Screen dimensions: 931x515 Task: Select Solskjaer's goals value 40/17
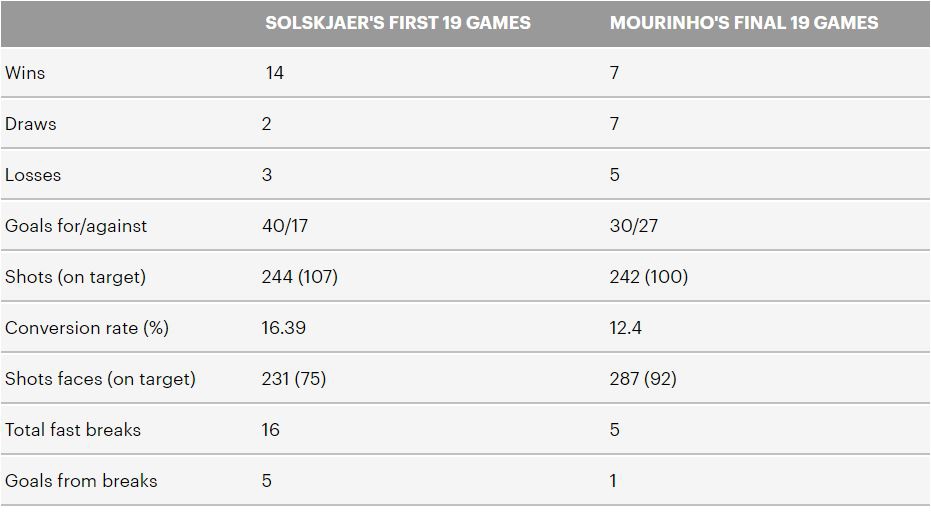click(x=285, y=226)
